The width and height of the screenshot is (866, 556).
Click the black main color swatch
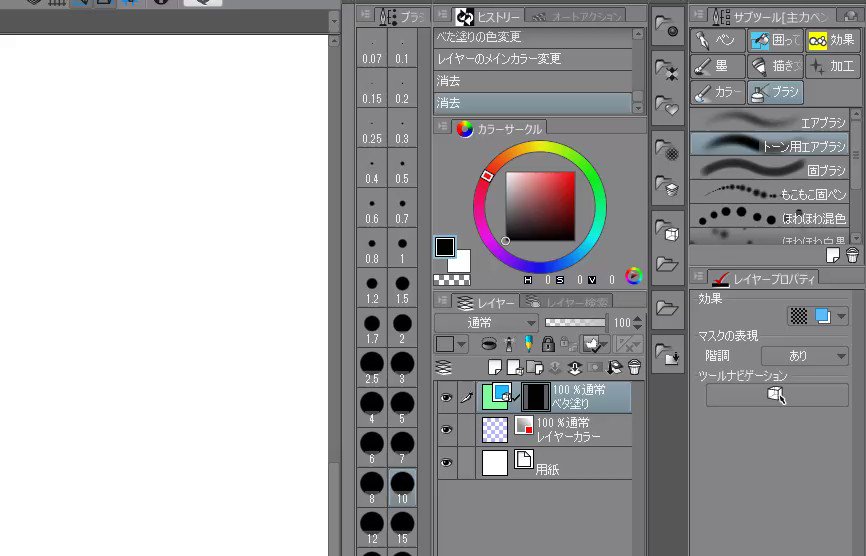445,247
